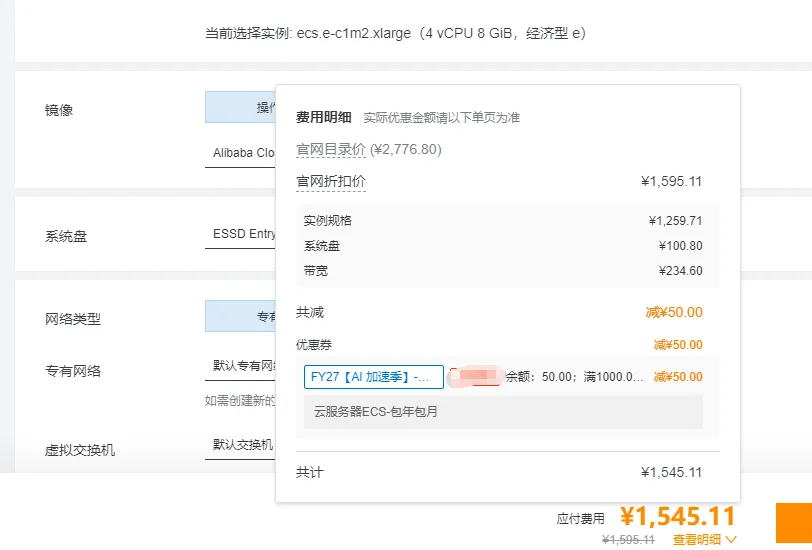Click the 实际优惠金额请以下单页为准 note
812x550 pixels.
(x=442, y=118)
